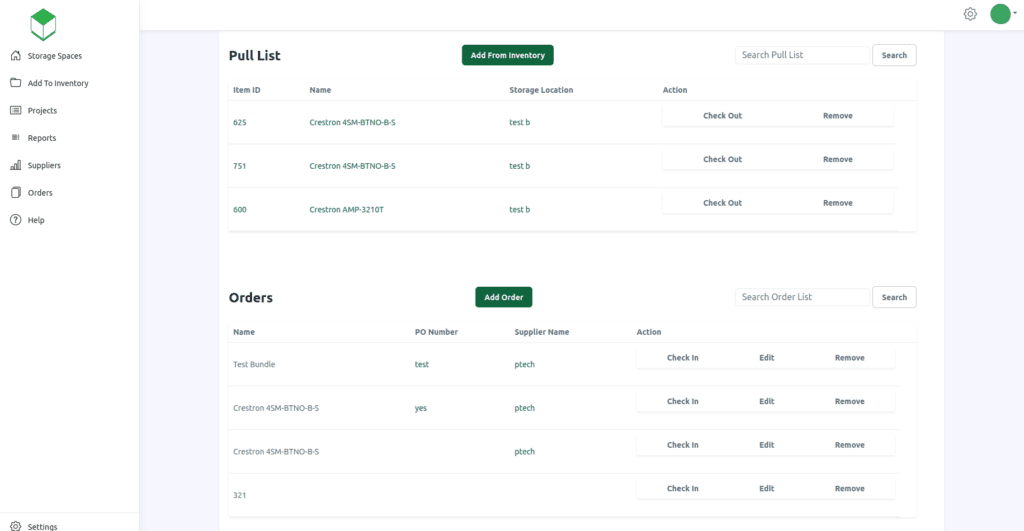Click the Storage Location column header
Image resolution: width=1024 pixels, height=531 pixels.
541,90
